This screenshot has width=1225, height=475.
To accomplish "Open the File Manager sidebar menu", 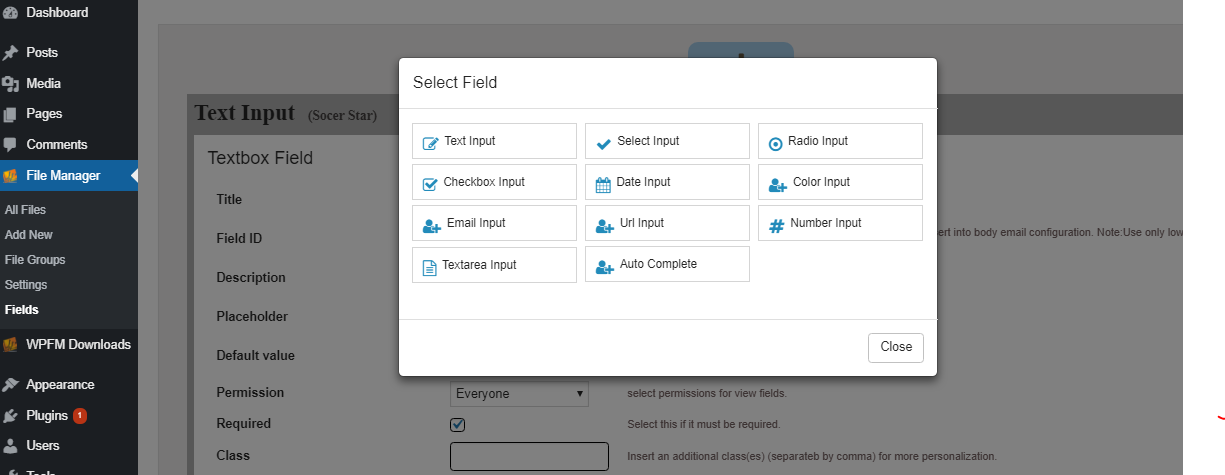I will [x=63, y=176].
